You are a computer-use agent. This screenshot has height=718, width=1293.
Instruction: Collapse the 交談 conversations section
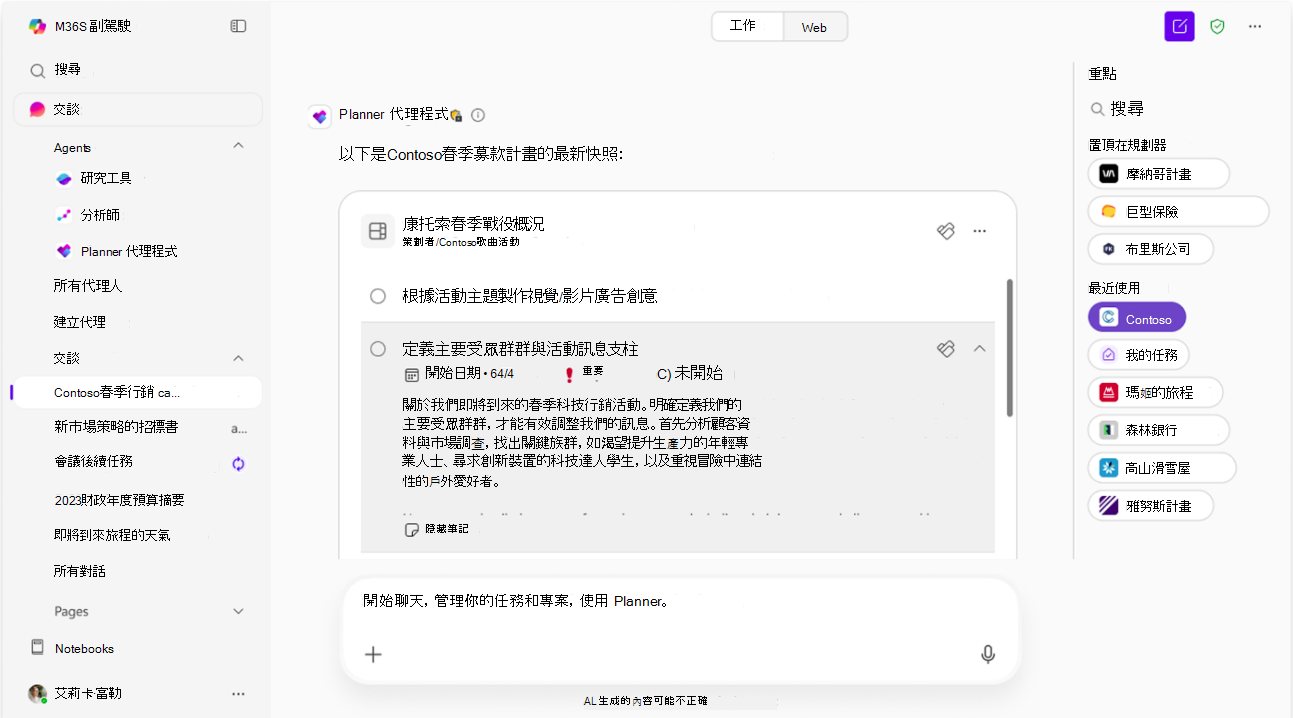click(x=238, y=357)
